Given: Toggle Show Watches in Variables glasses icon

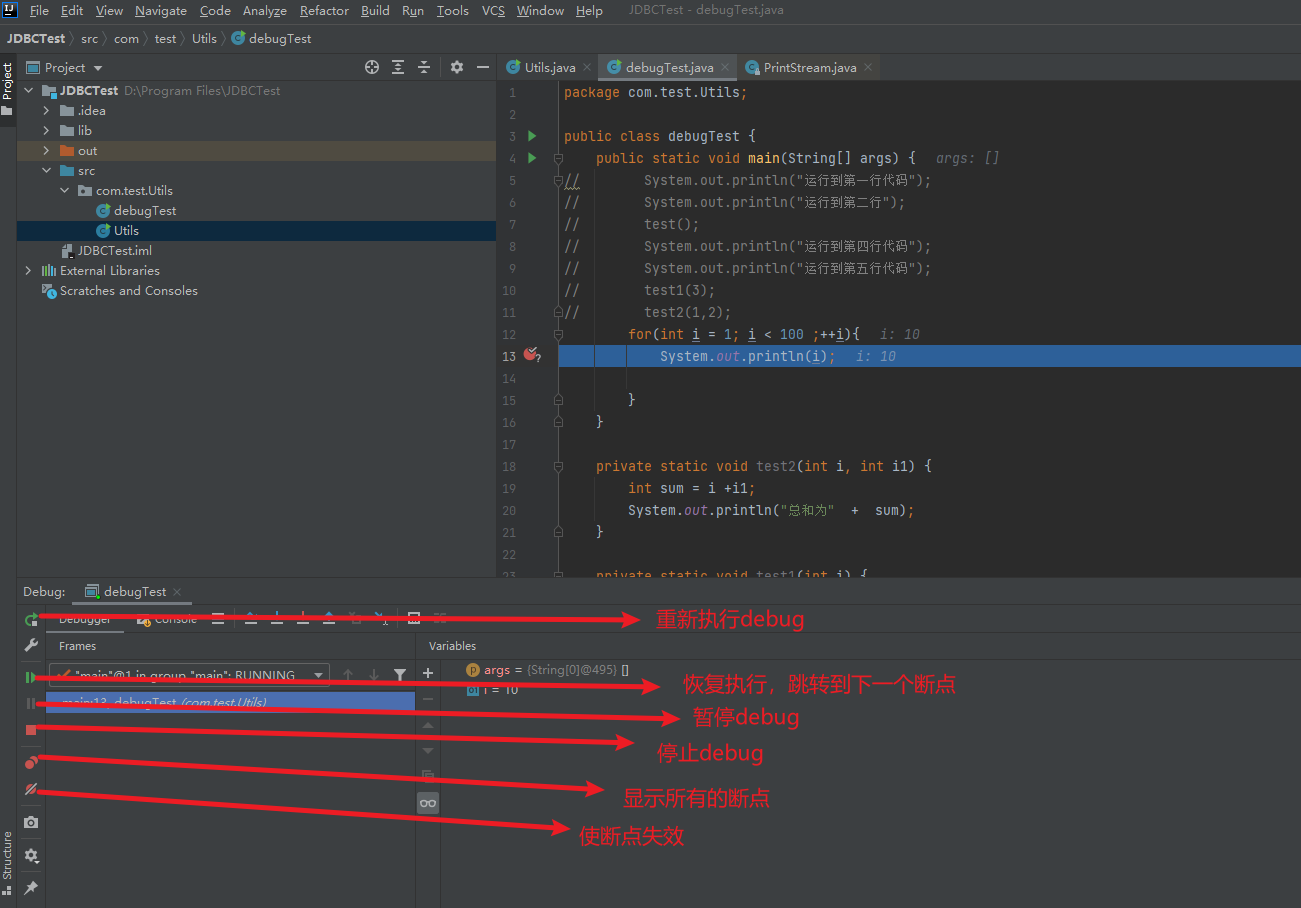Looking at the screenshot, I should pos(428,802).
